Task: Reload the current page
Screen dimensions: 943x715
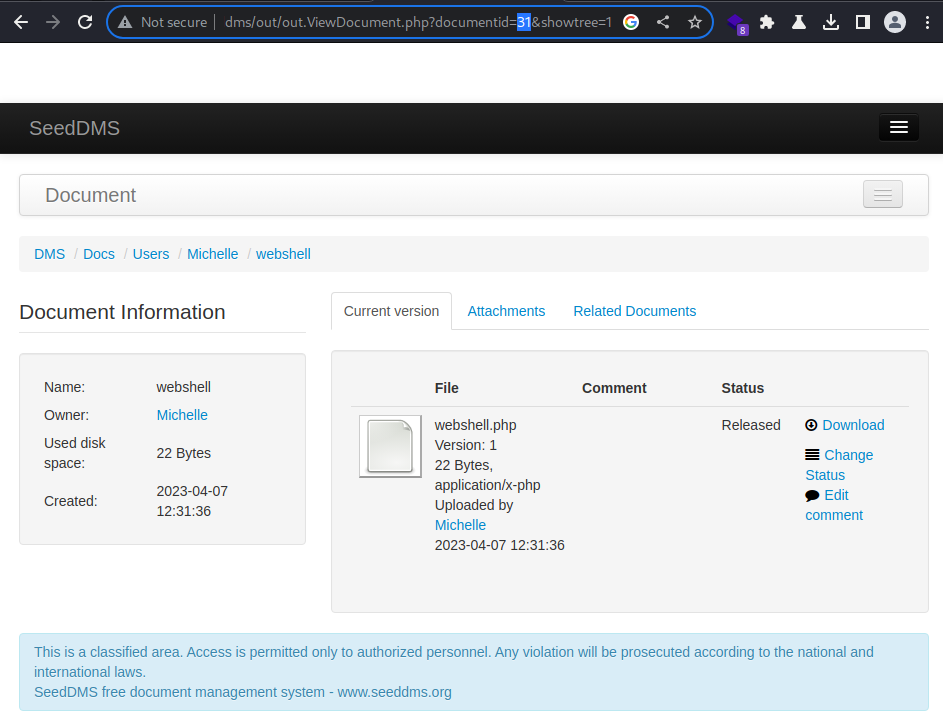Action: pyautogui.click(x=85, y=22)
